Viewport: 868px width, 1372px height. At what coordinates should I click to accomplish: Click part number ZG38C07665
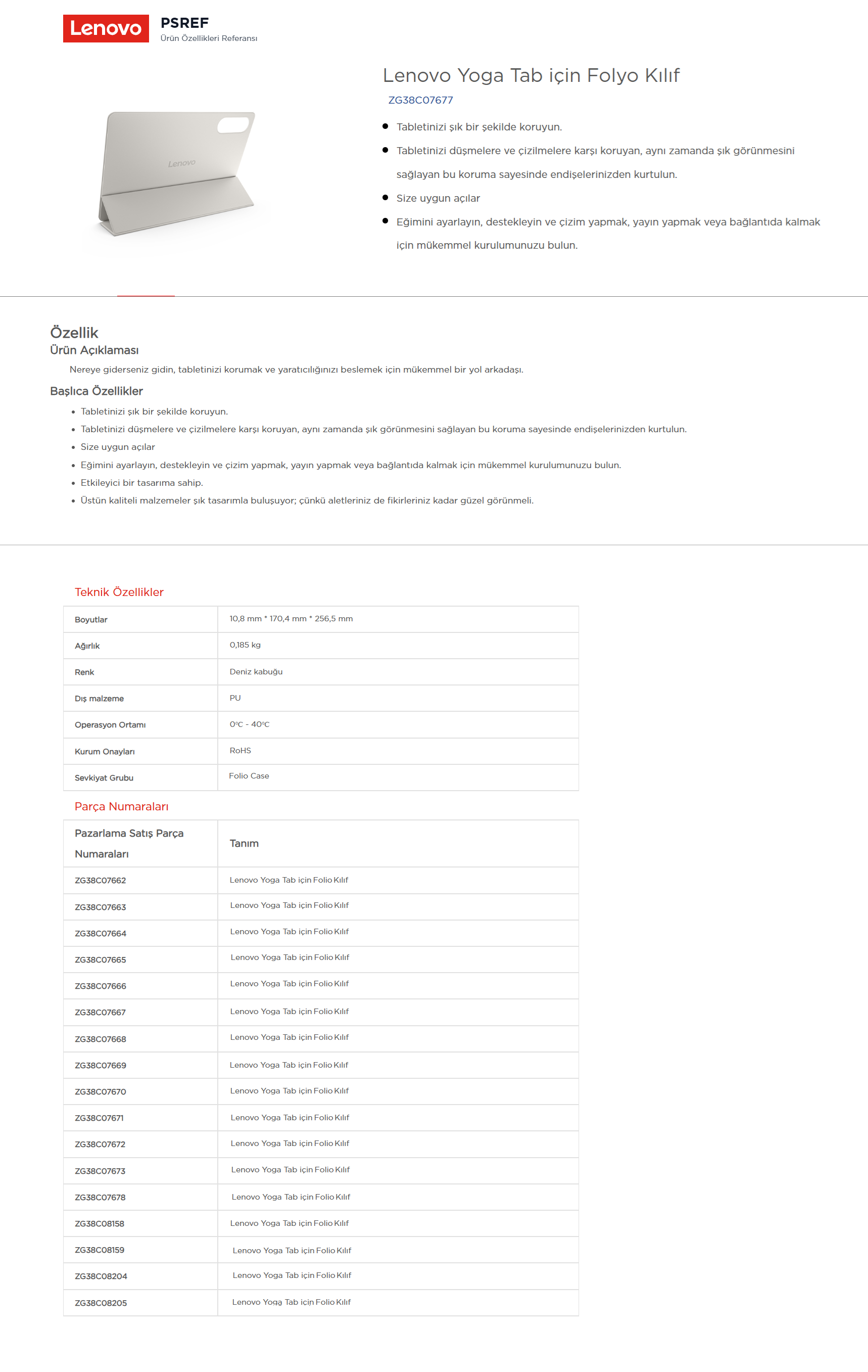click(100, 959)
